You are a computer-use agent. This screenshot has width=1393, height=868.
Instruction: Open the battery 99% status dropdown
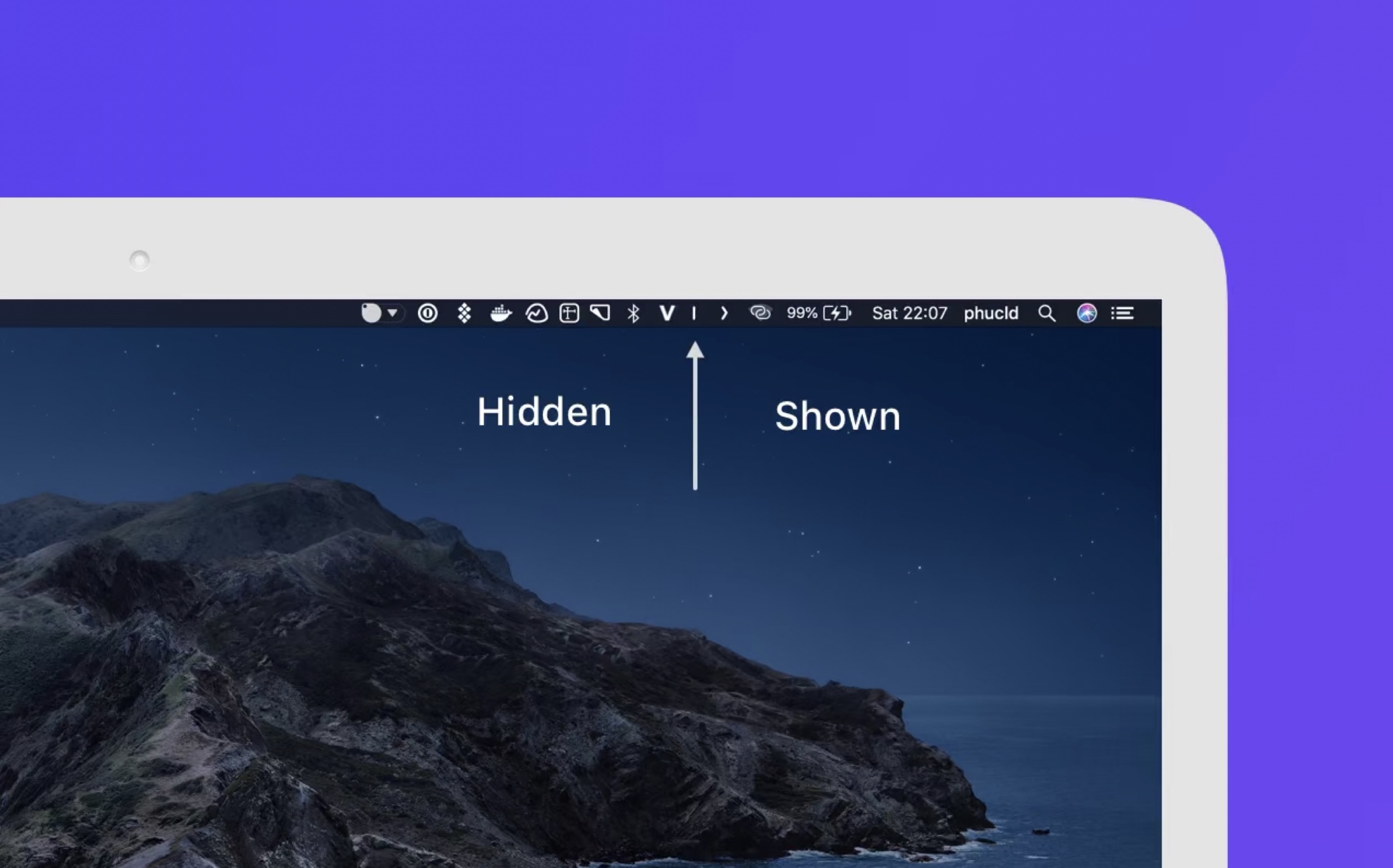819,313
